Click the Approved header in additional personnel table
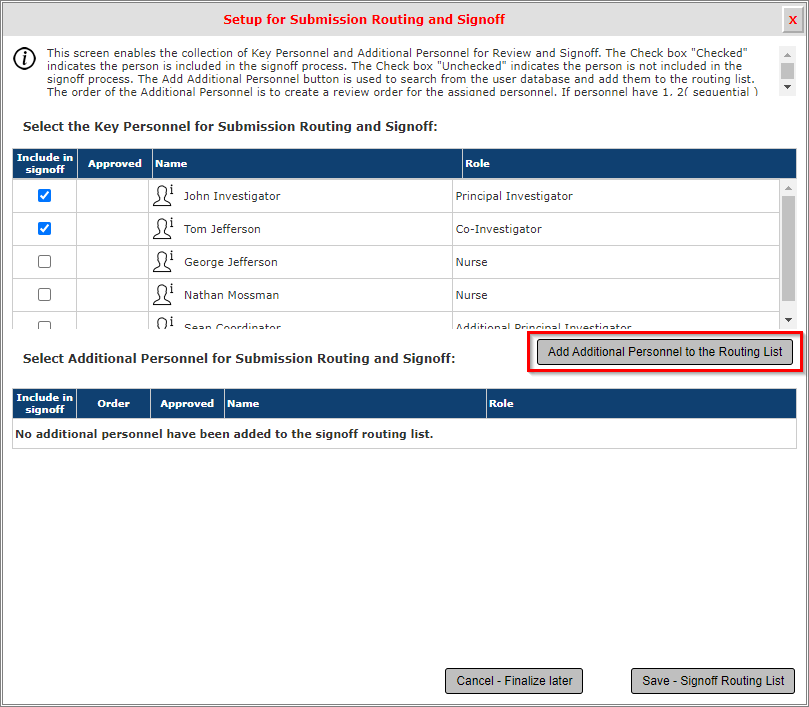Image resolution: width=809 pixels, height=707 pixels. [x=187, y=404]
